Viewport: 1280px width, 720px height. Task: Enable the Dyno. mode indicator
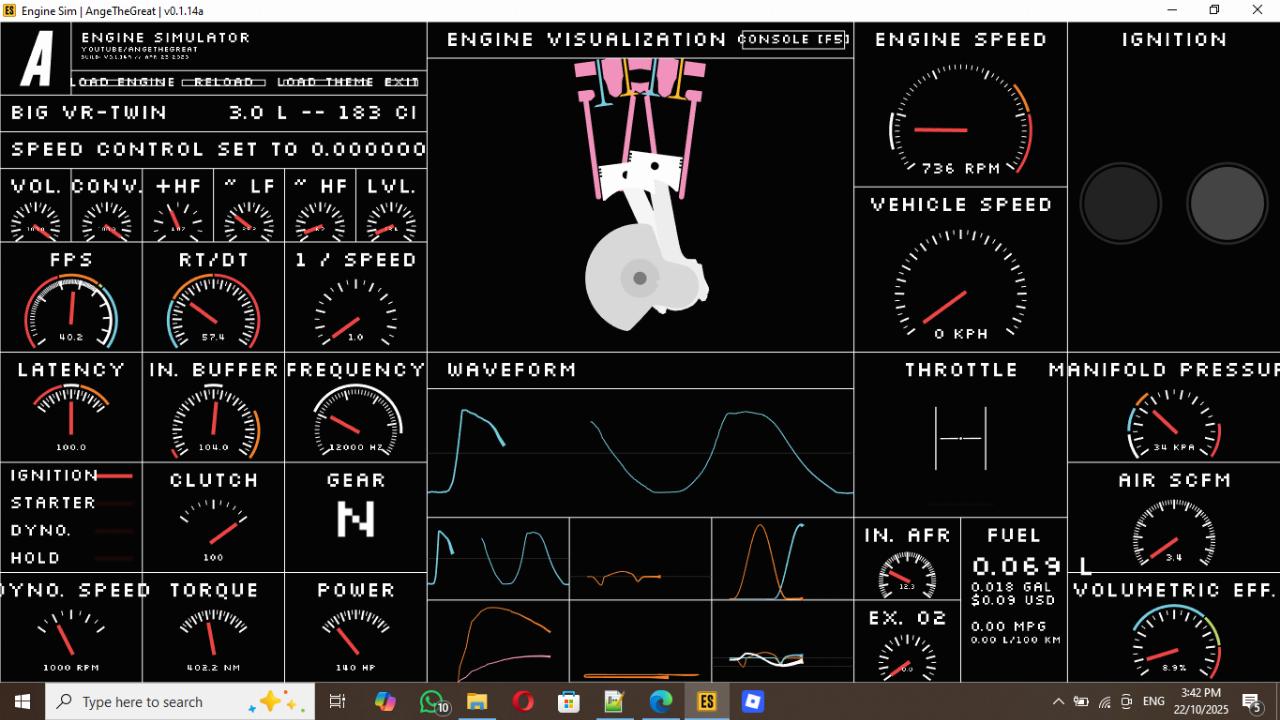point(114,531)
